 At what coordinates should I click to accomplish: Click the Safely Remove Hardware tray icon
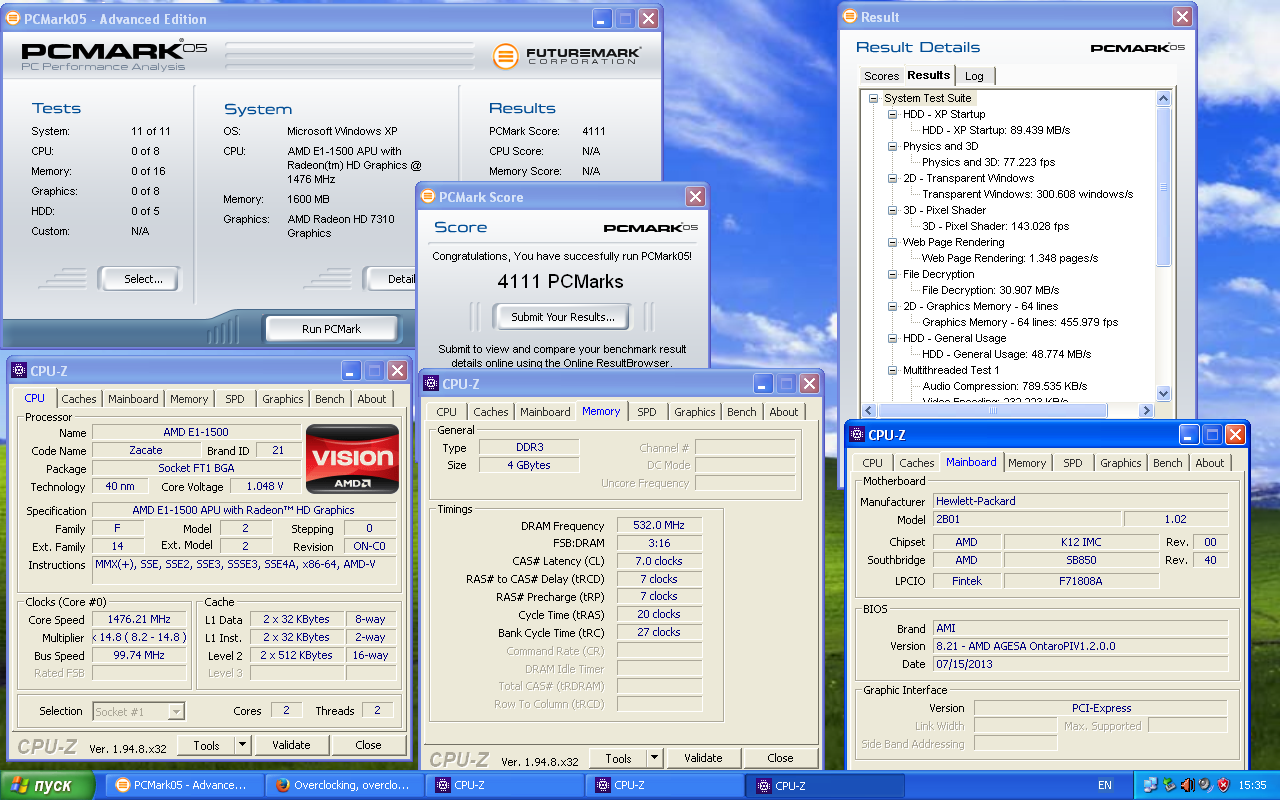click(x=1168, y=785)
